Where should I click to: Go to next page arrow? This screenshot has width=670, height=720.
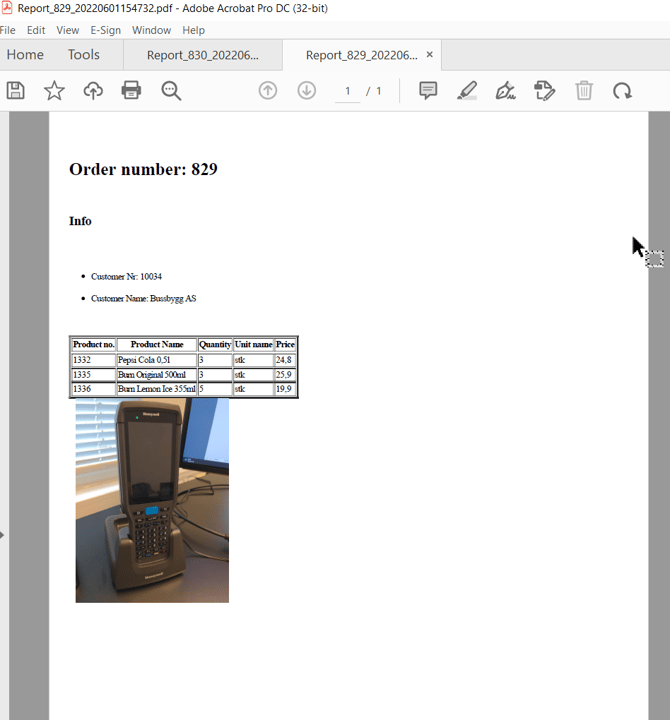point(307,91)
